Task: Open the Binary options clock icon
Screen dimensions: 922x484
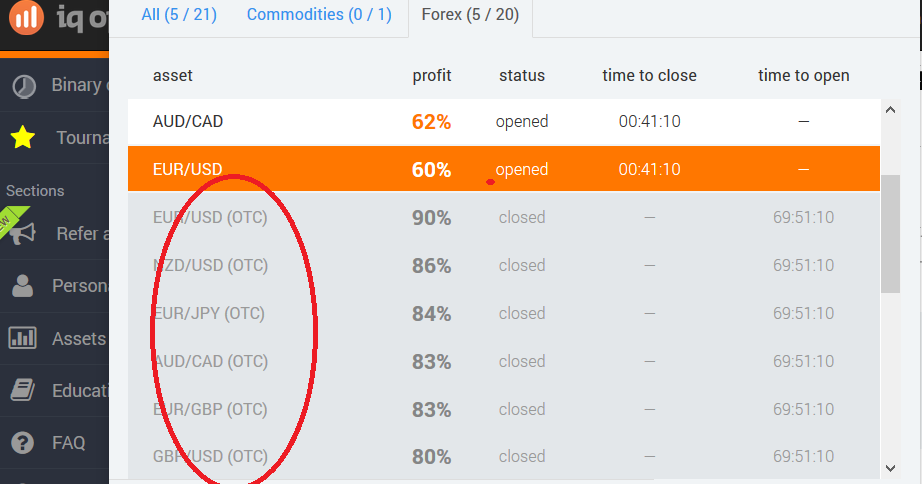Action: tap(24, 86)
